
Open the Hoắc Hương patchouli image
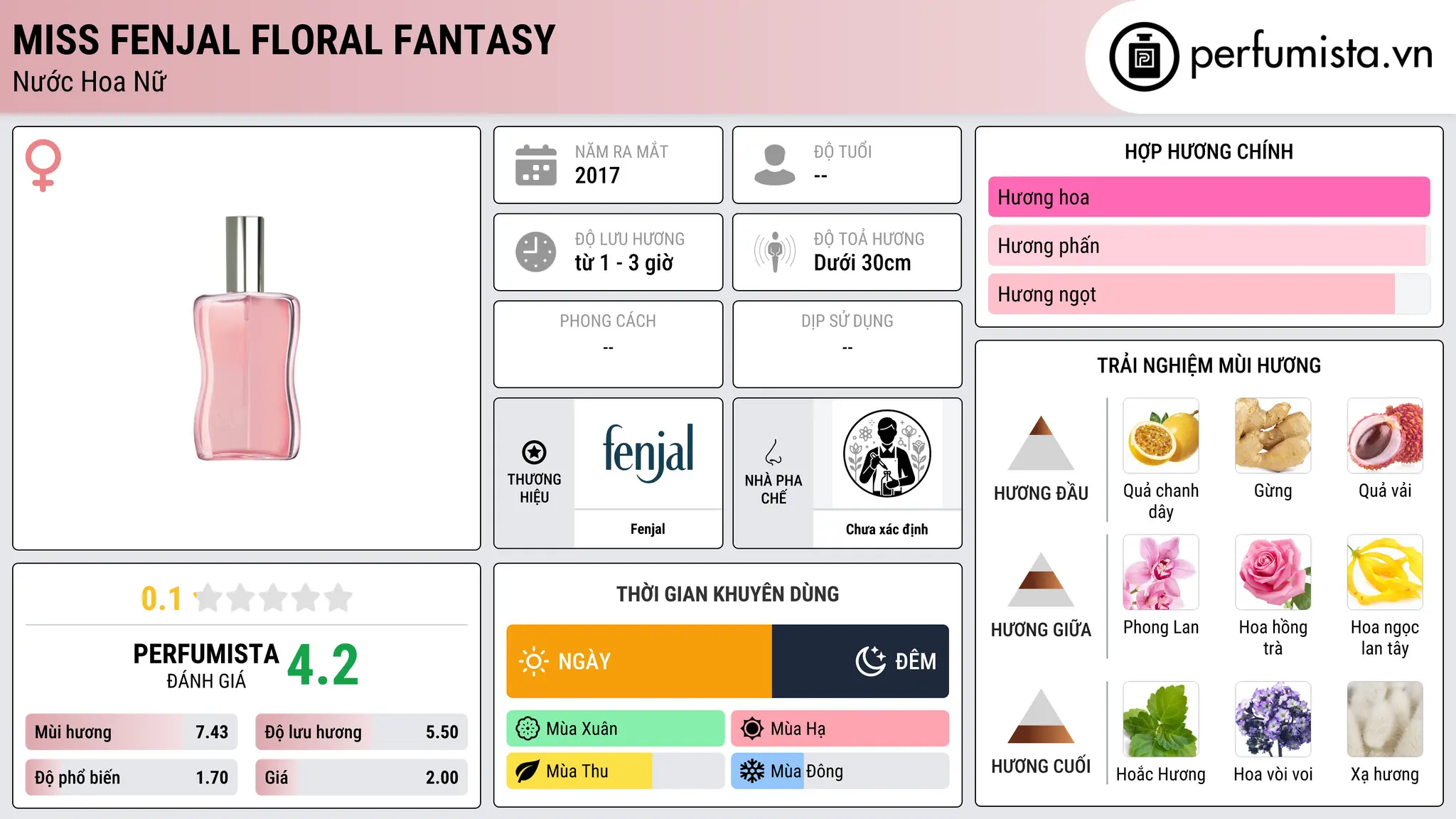point(1161,719)
